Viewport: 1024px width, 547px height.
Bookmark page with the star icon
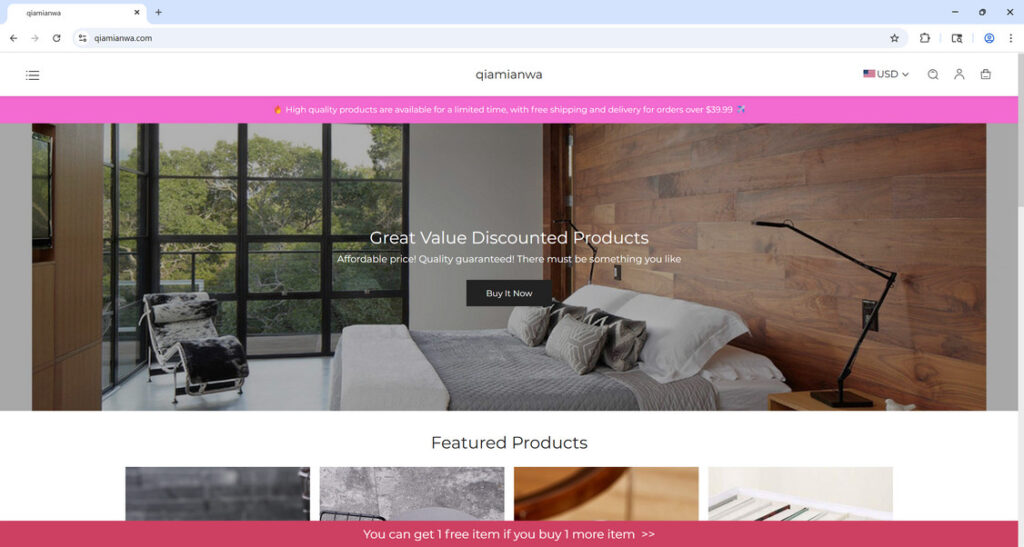(894, 39)
